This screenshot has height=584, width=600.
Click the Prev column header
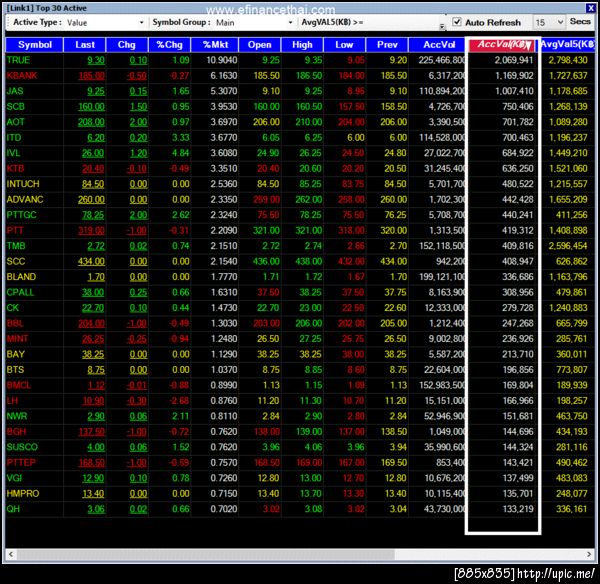tap(387, 45)
